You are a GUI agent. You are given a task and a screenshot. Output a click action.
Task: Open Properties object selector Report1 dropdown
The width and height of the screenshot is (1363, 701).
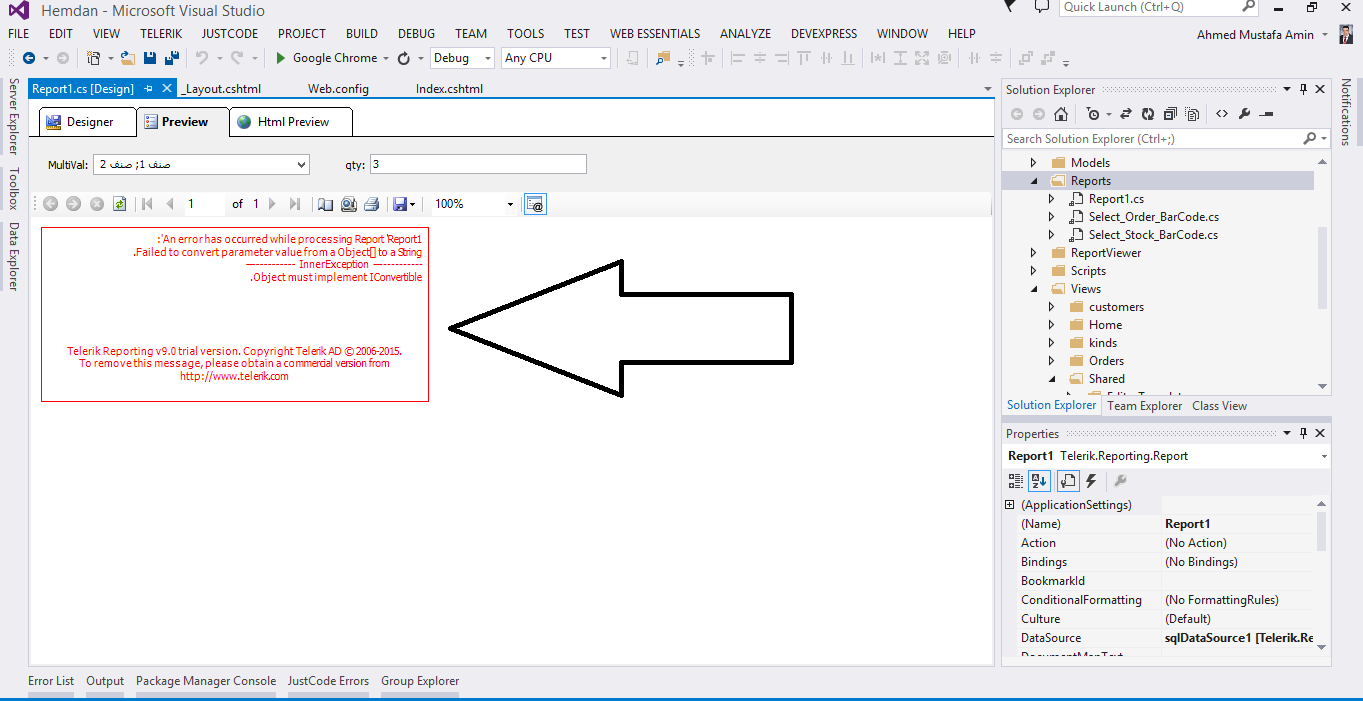click(x=1324, y=456)
